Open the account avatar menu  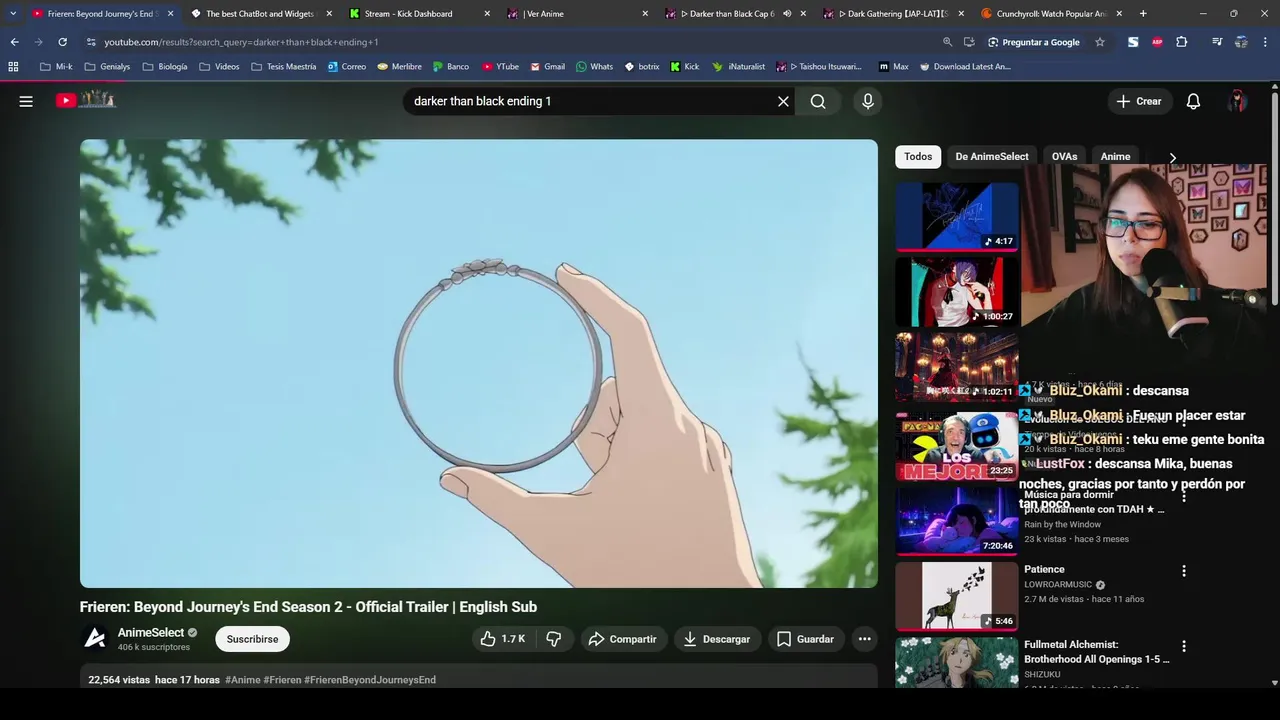1237,101
